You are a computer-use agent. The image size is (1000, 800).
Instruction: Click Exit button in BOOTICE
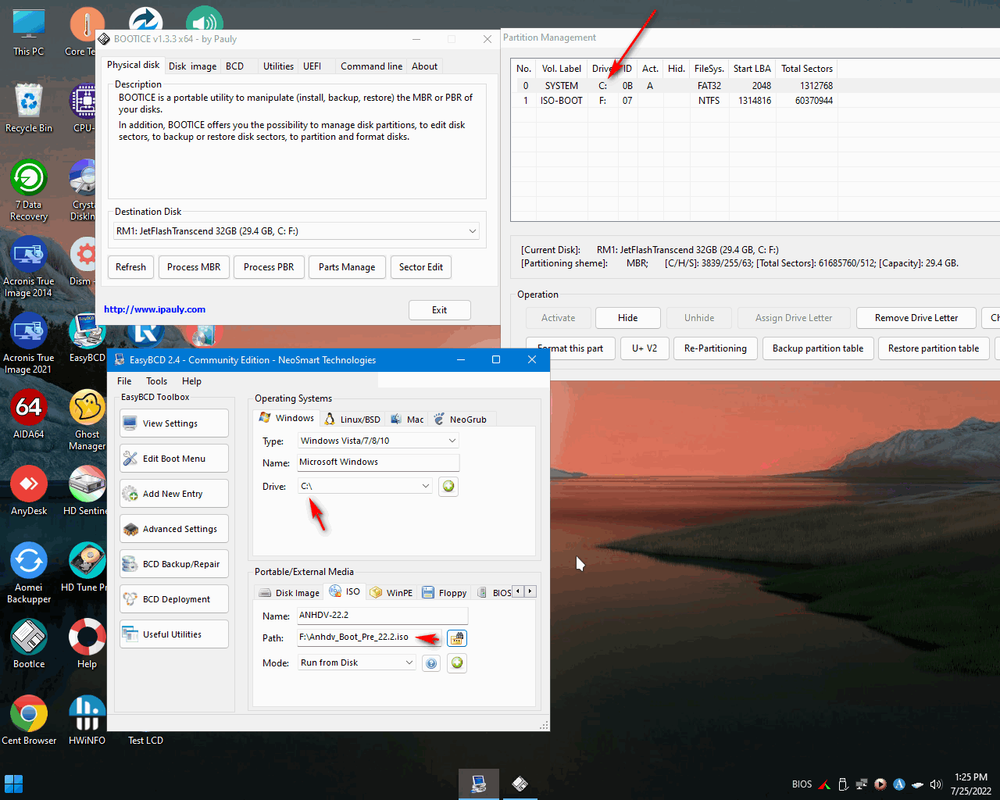tap(439, 310)
